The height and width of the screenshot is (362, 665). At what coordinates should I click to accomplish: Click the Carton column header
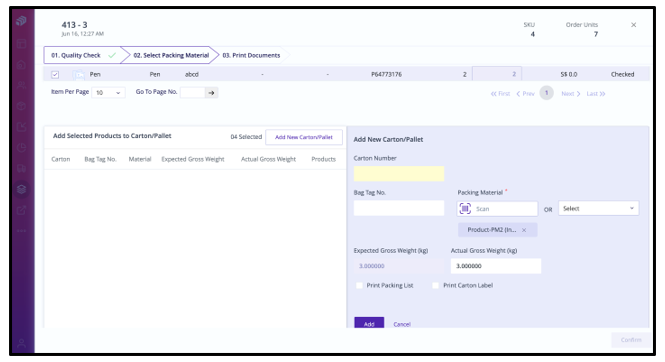tap(61, 159)
